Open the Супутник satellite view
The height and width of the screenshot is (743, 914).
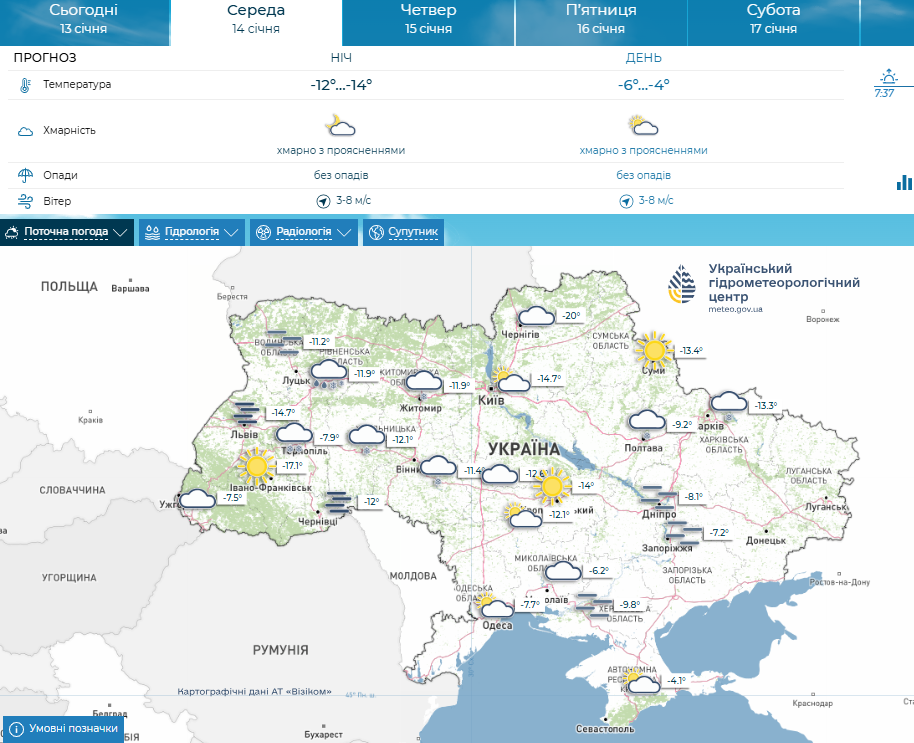pyautogui.click(x=403, y=233)
